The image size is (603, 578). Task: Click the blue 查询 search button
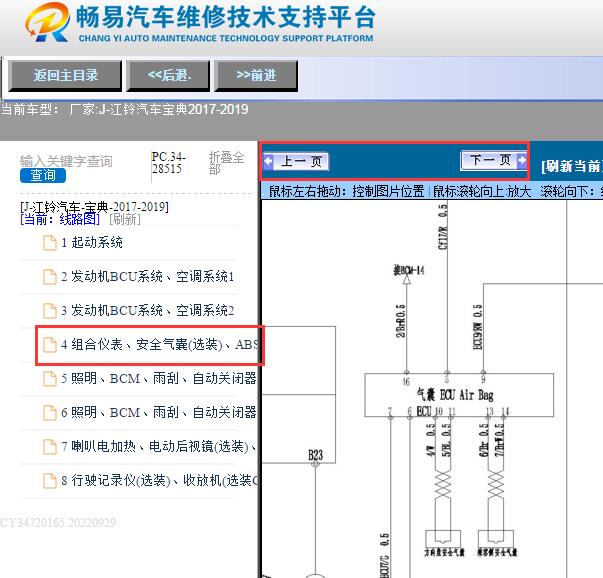coord(43,175)
